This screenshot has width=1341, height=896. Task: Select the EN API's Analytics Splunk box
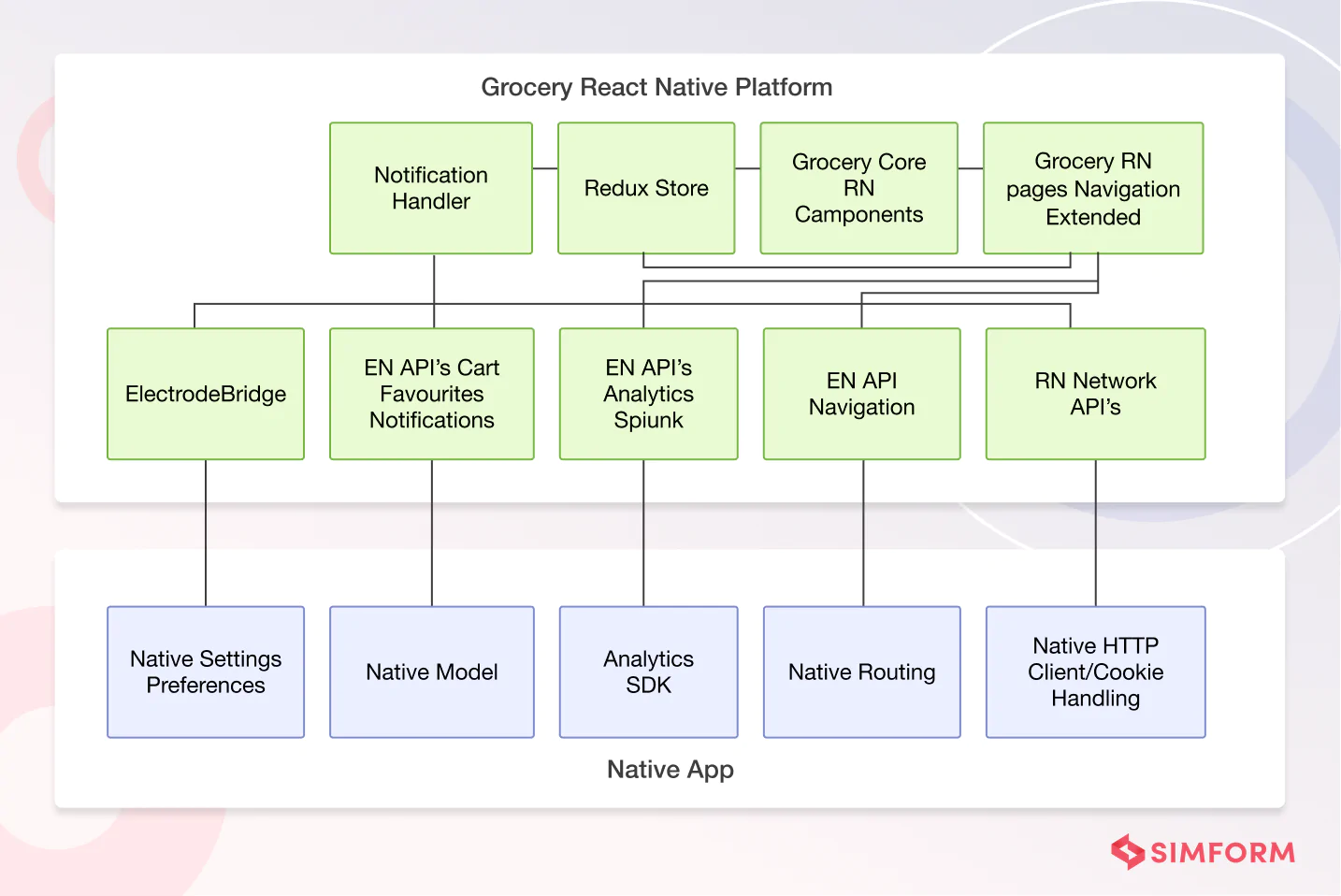[648, 394]
